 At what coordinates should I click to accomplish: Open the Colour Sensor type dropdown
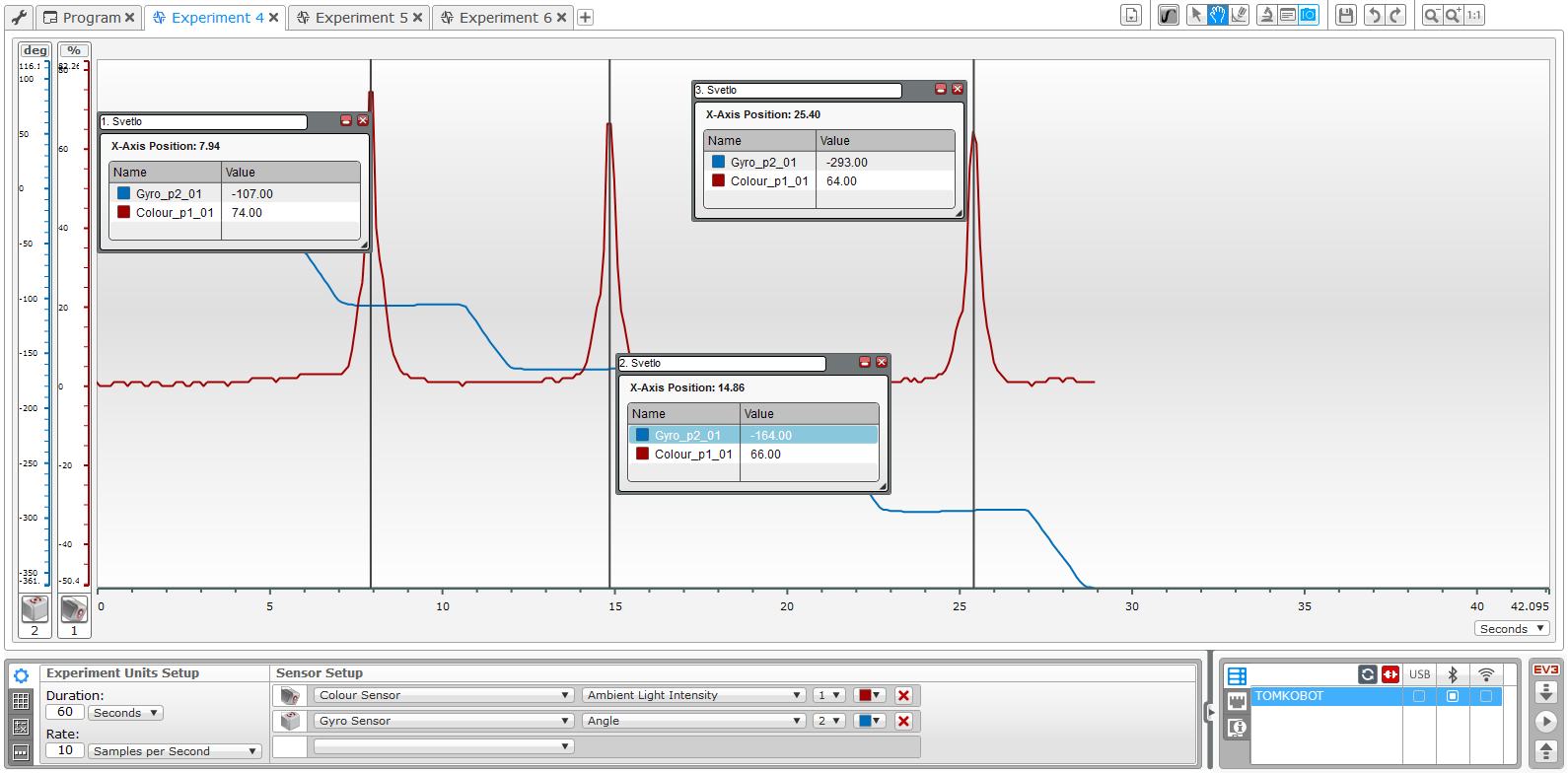click(x=443, y=695)
